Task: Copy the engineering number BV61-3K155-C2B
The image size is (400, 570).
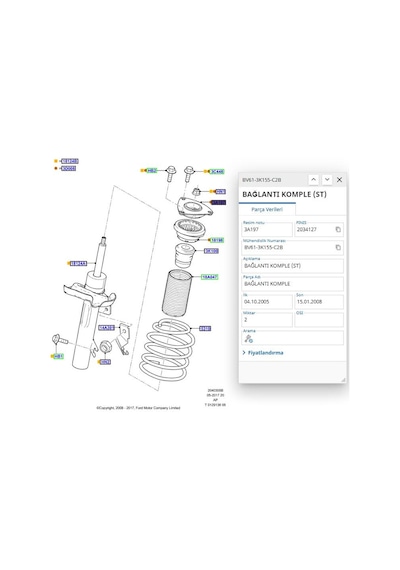Action: click(338, 247)
